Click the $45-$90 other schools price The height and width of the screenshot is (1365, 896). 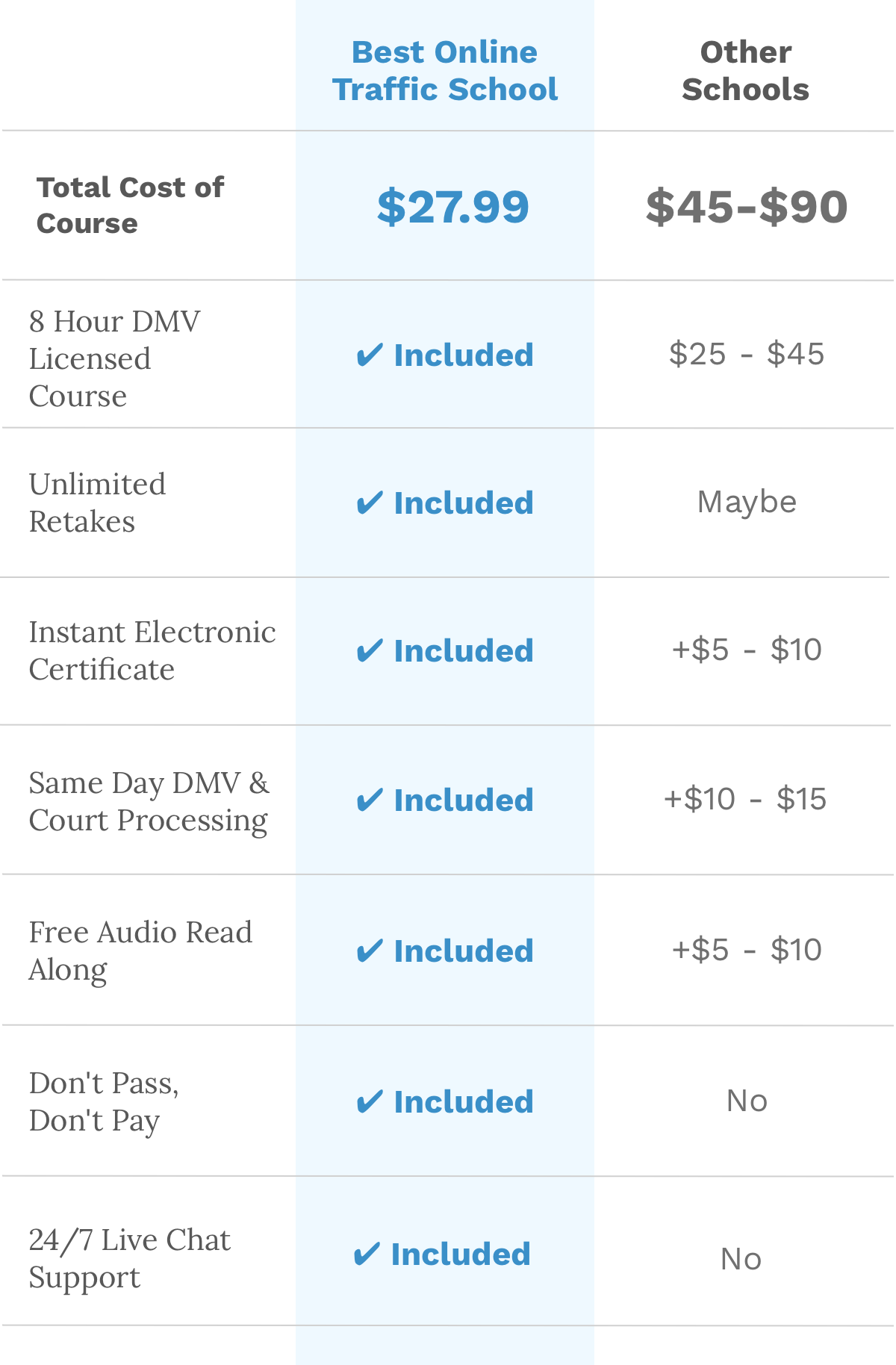[746, 207]
